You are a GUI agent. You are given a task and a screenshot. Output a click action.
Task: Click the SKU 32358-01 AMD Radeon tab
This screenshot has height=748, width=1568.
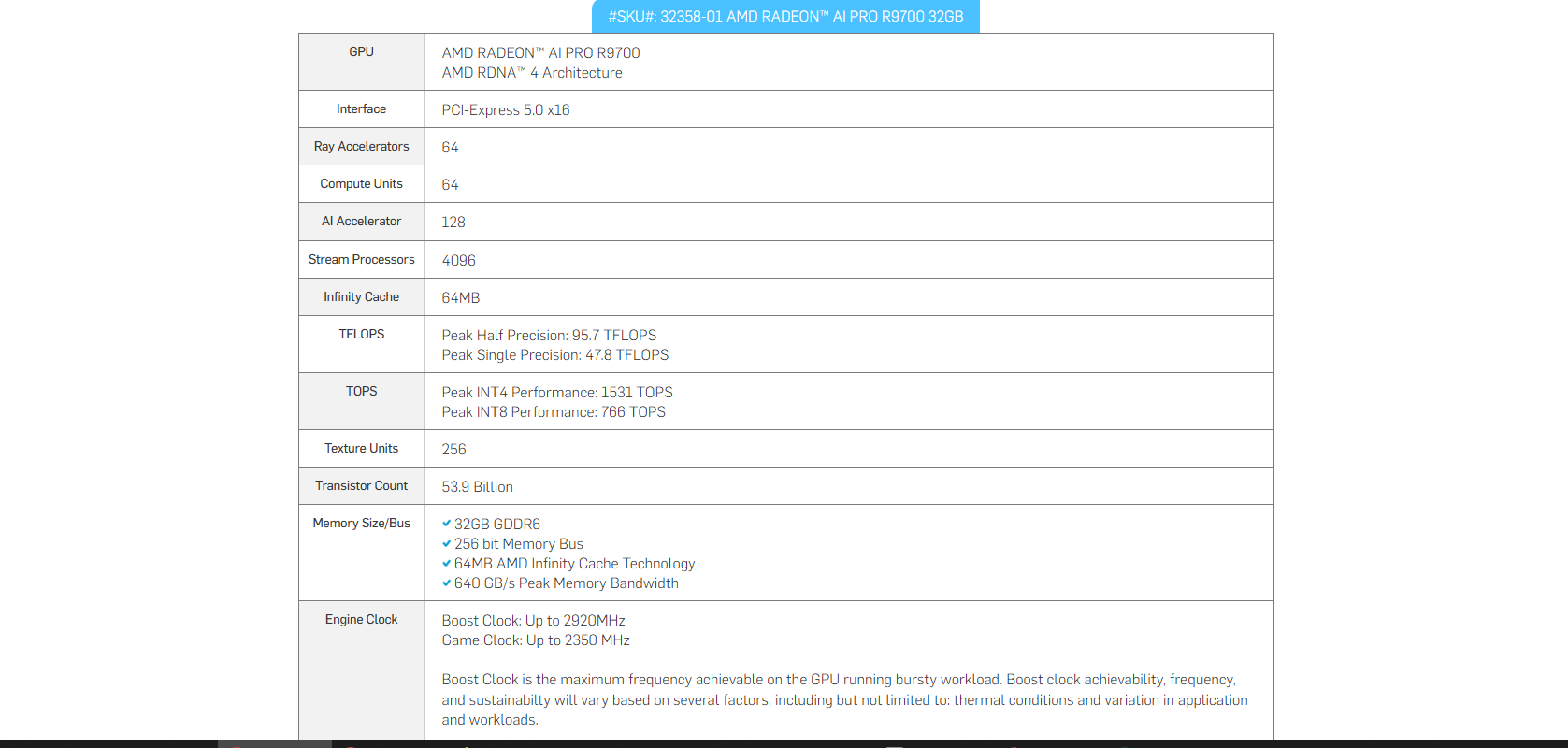[x=785, y=17]
